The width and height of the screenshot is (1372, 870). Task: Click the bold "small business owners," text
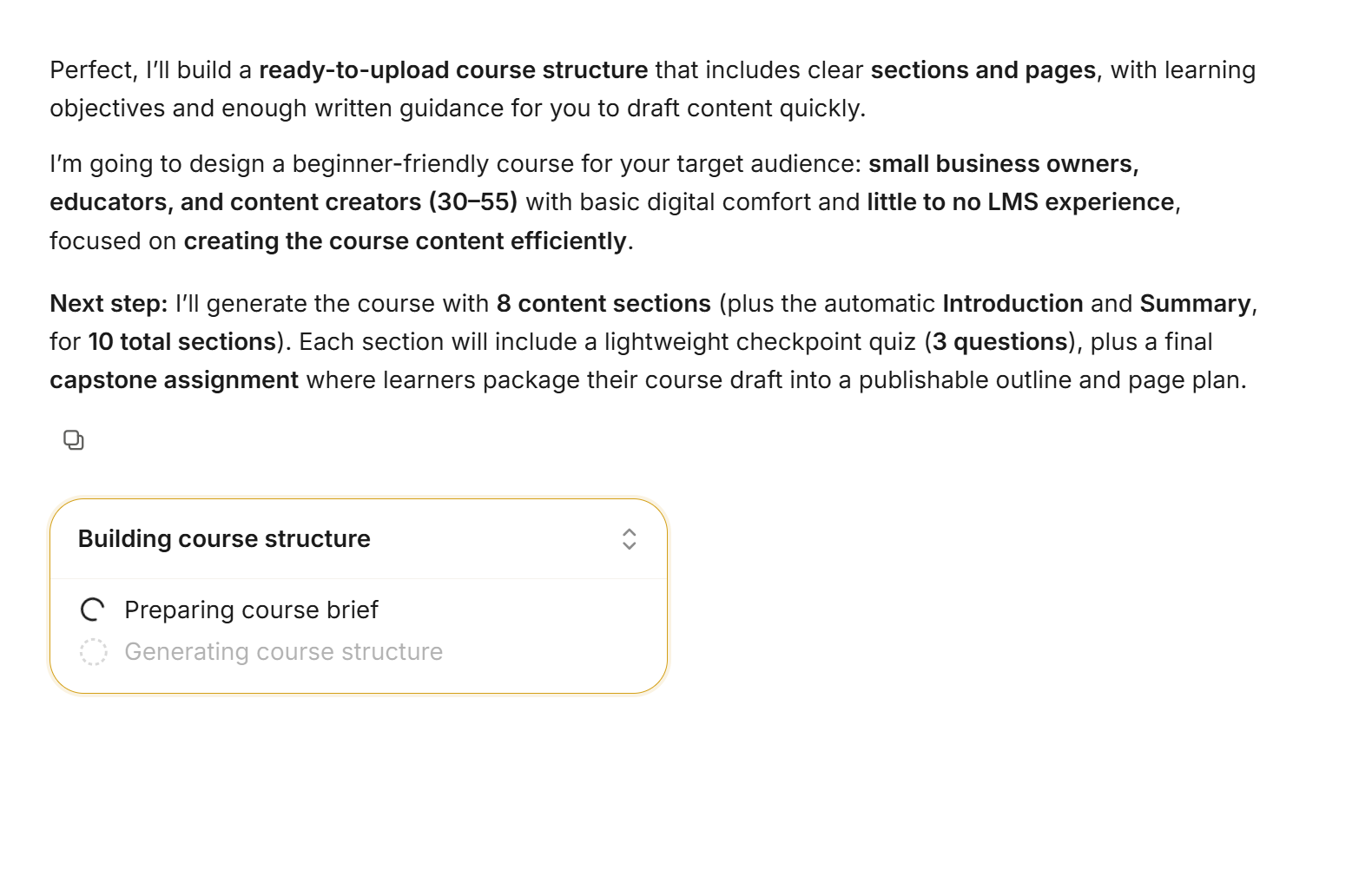[1003, 164]
